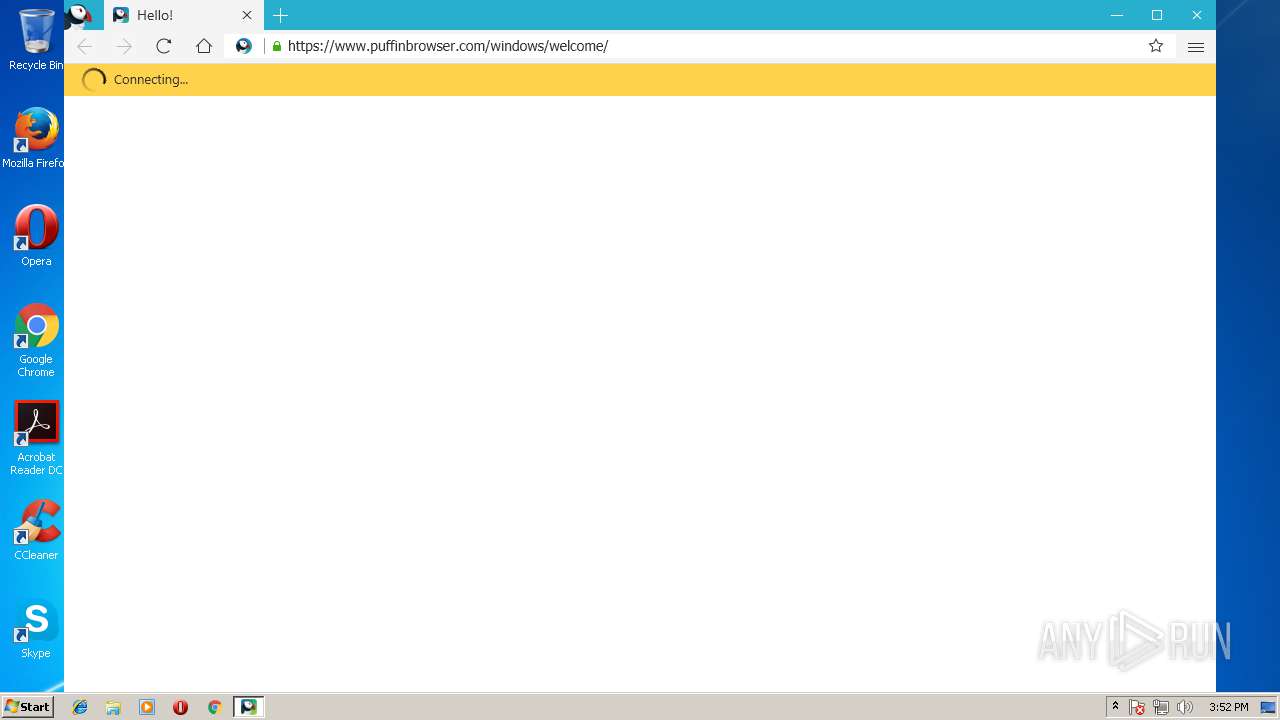Select the Hello! tab

click(x=184, y=15)
